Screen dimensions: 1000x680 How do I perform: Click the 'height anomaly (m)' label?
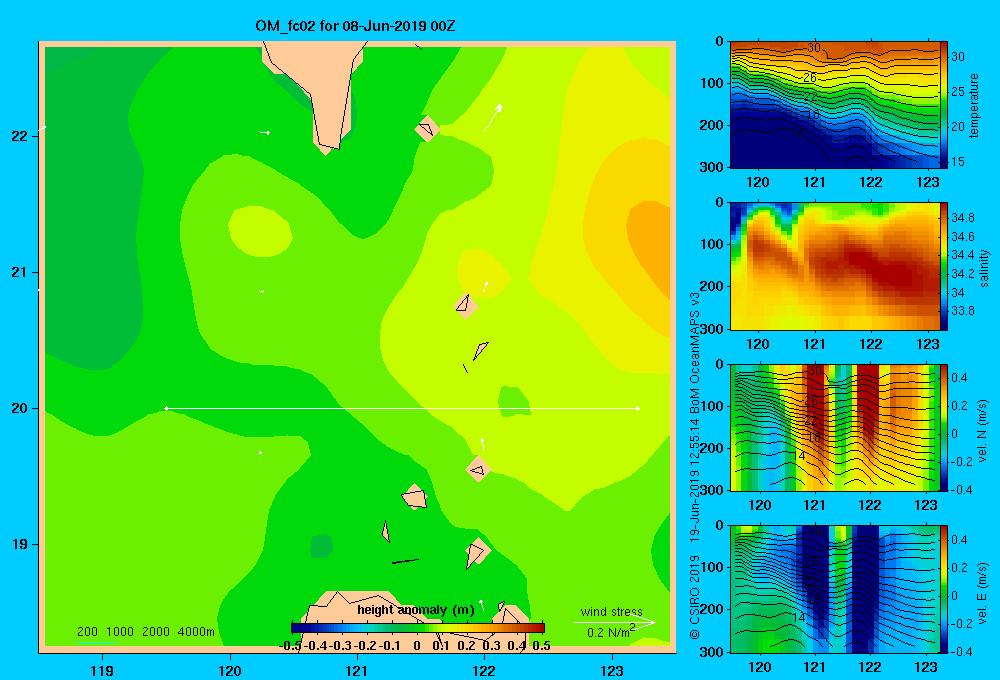(416, 610)
